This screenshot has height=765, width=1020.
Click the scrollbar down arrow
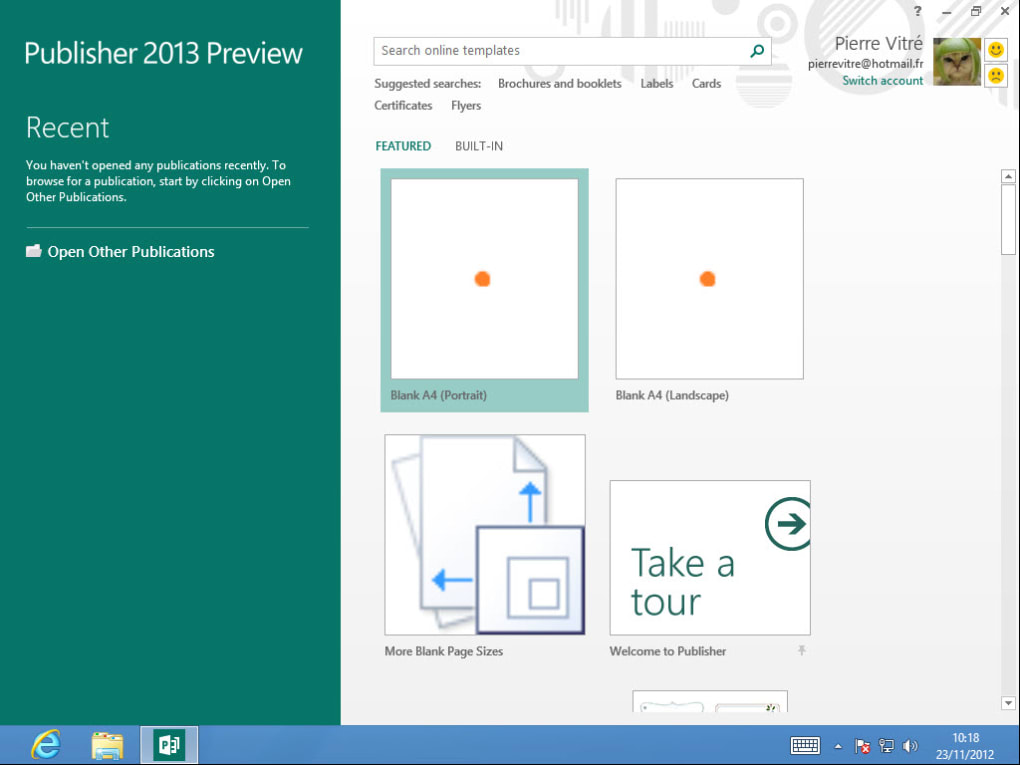1008,703
